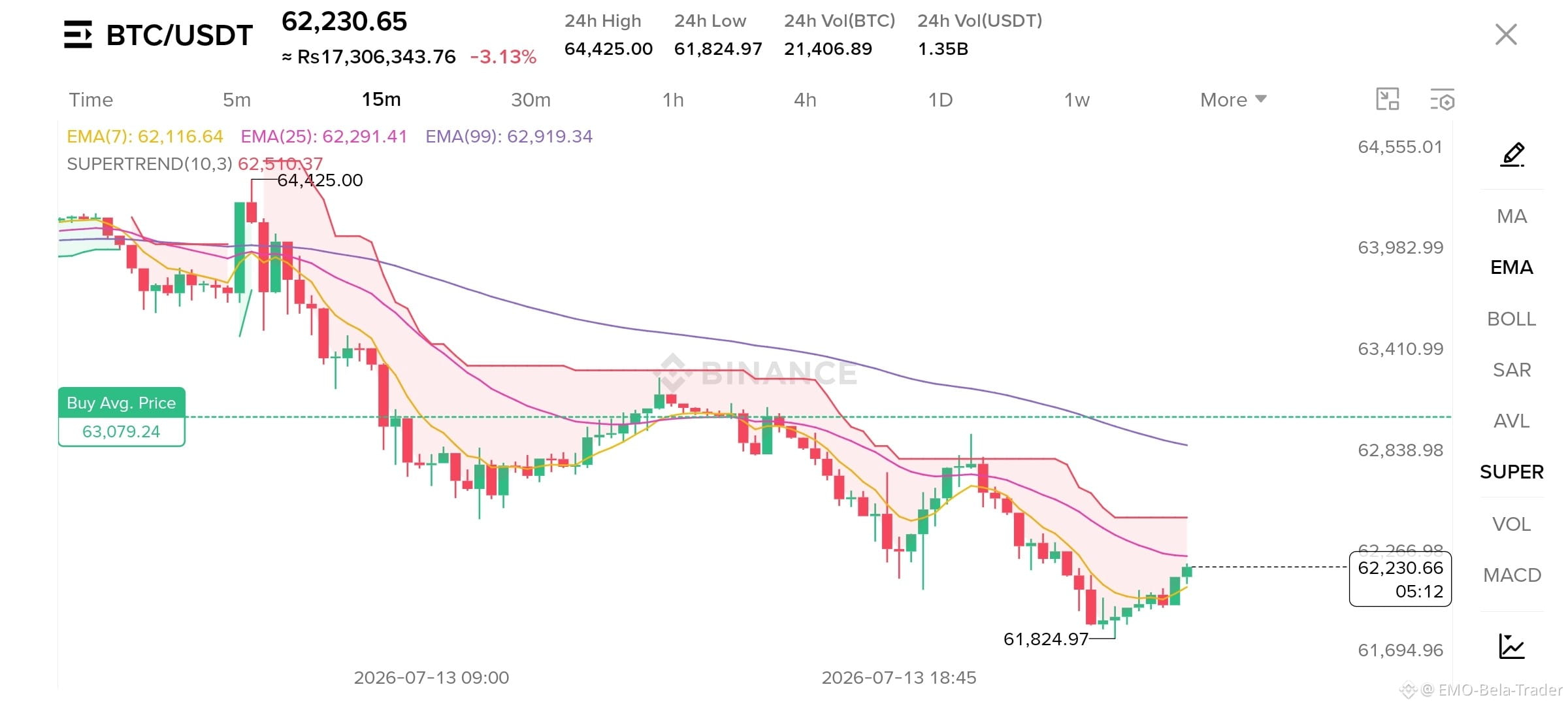Click the 63,410.99 price axis label
Image resolution: width=1568 pixels, height=706 pixels.
click(x=1400, y=349)
